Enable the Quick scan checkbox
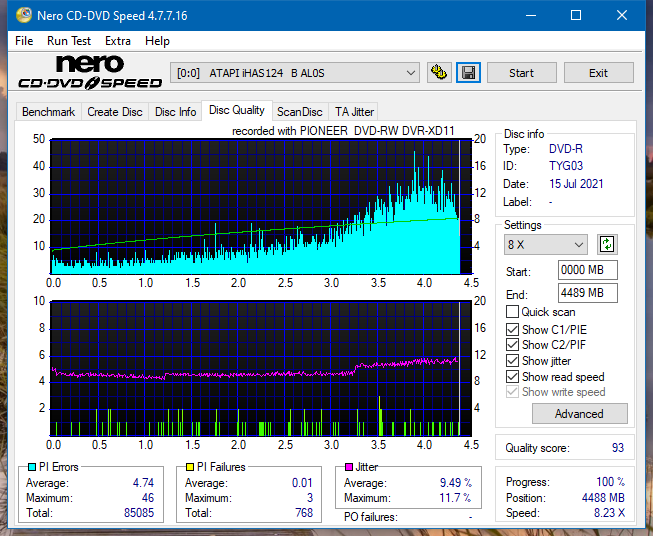Screen dimensions: 653x536 512,312
